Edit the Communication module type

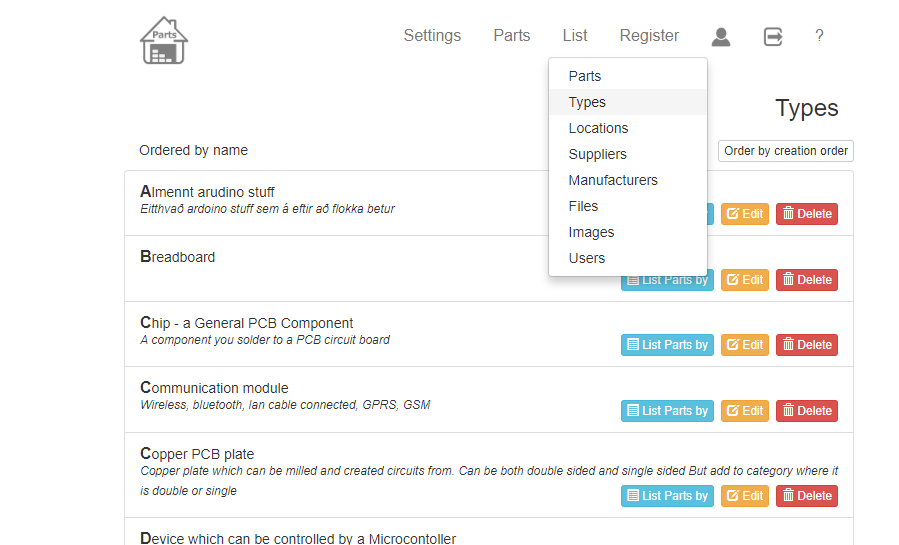click(745, 411)
